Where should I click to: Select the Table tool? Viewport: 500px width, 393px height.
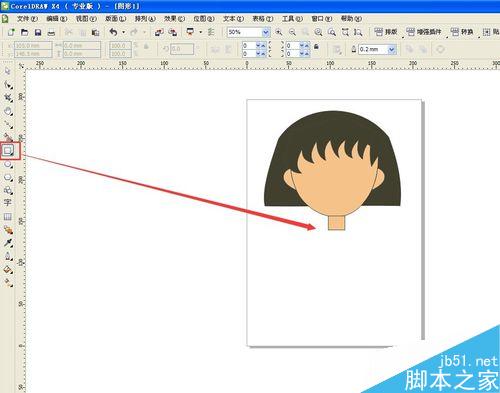(x=8, y=217)
